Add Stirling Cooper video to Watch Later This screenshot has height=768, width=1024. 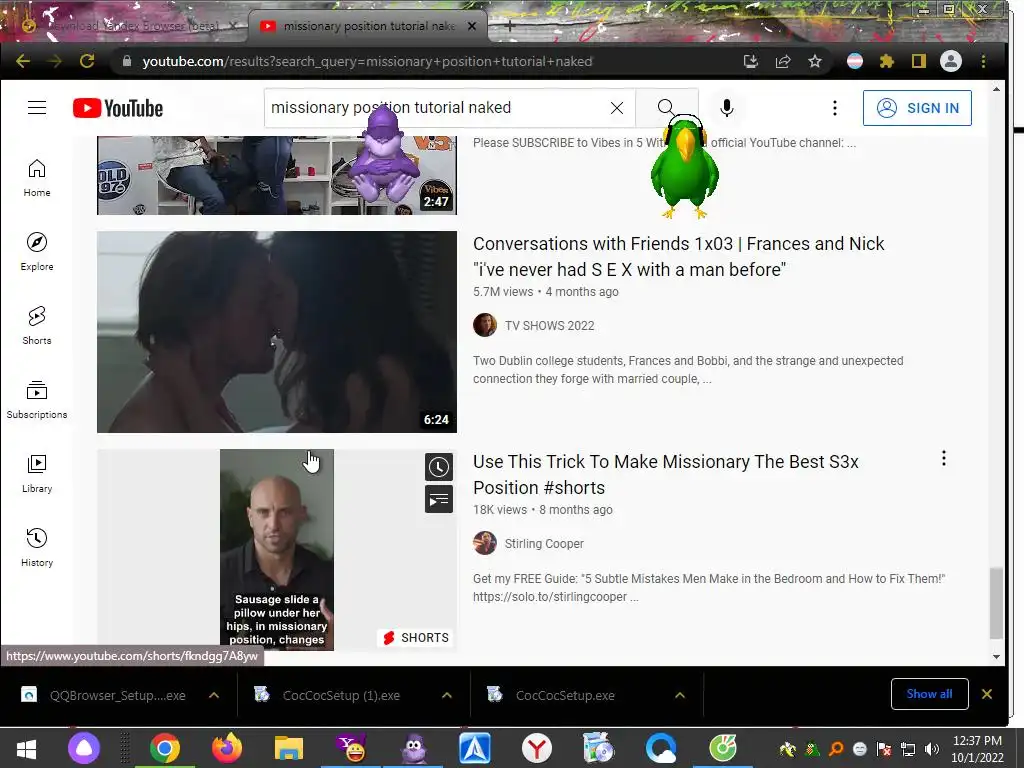click(x=439, y=467)
